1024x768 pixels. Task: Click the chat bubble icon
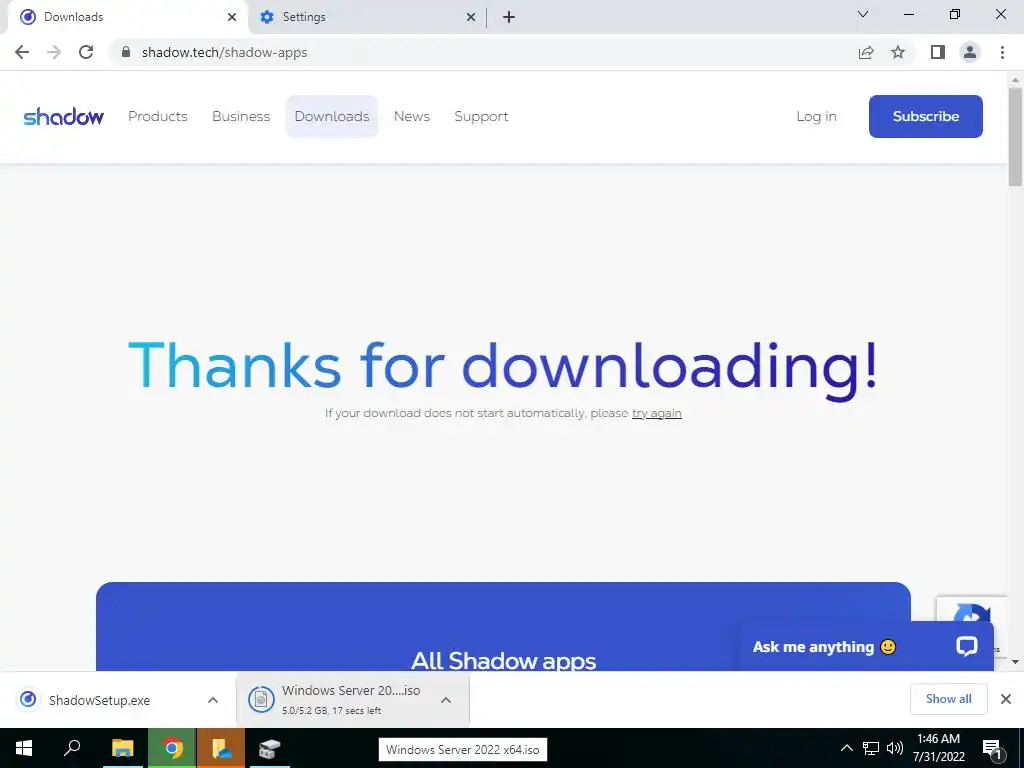click(x=967, y=646)
